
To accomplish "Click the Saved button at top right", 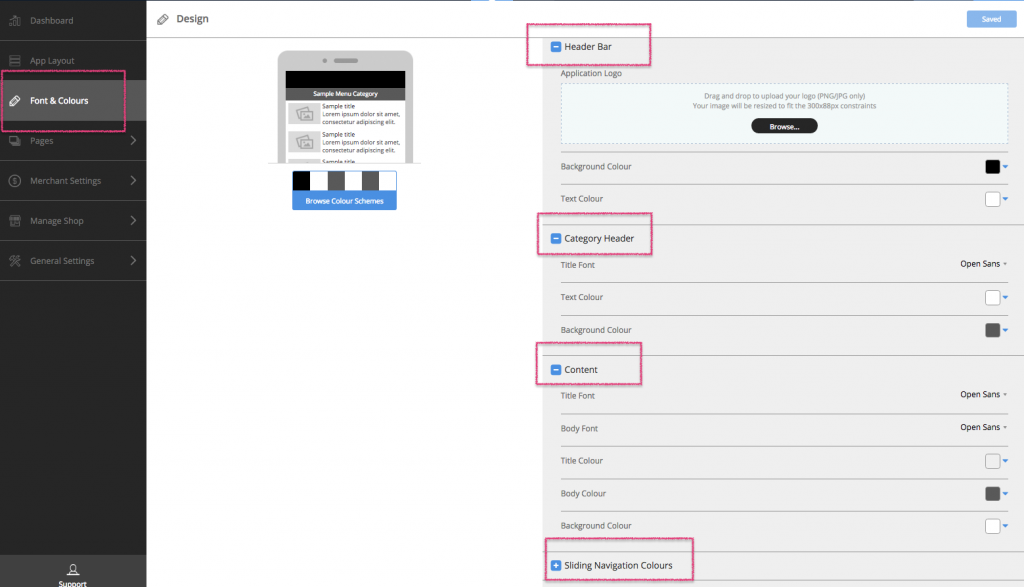I will pos(990,18).
